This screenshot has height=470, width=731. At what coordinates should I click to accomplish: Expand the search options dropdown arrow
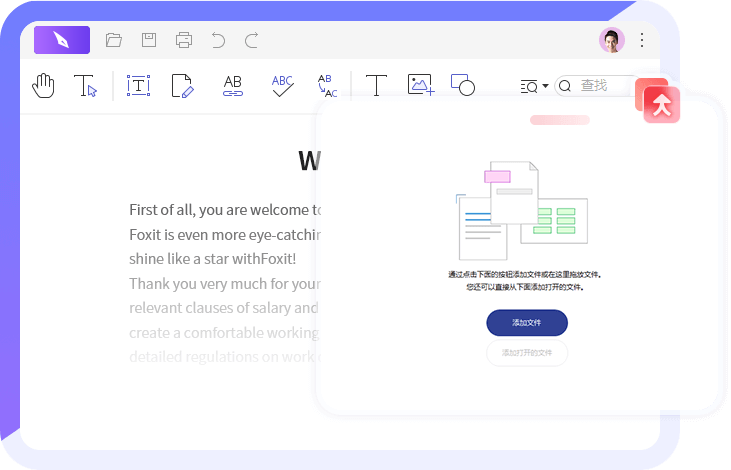(545, 87)
